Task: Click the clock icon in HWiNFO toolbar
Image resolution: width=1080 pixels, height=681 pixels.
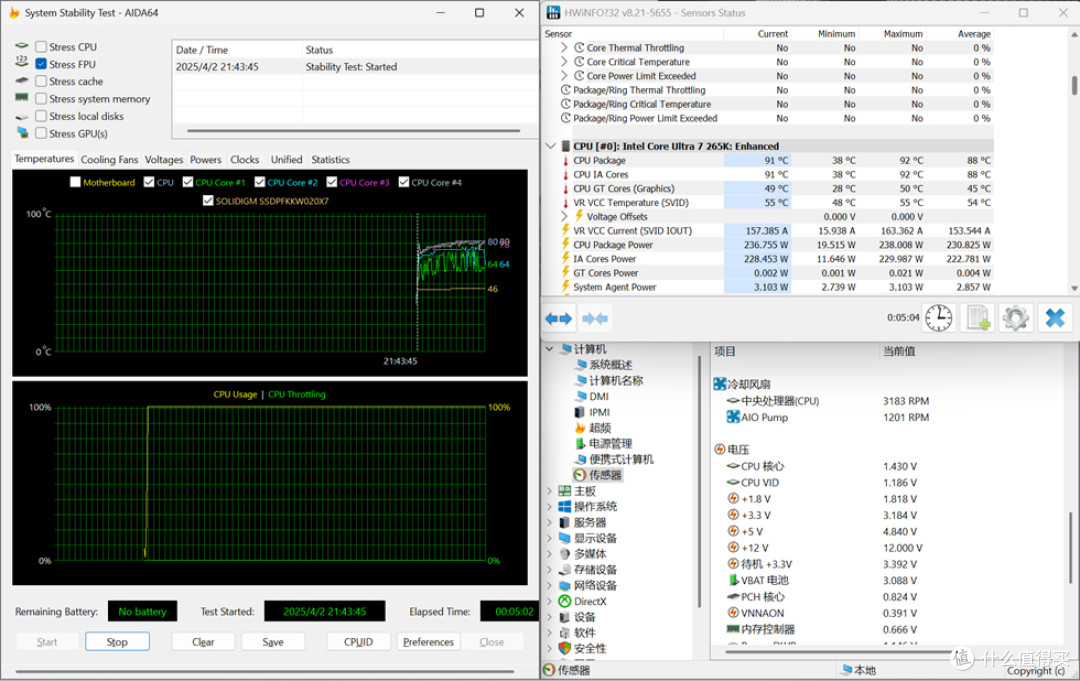Action: (938, 318)
